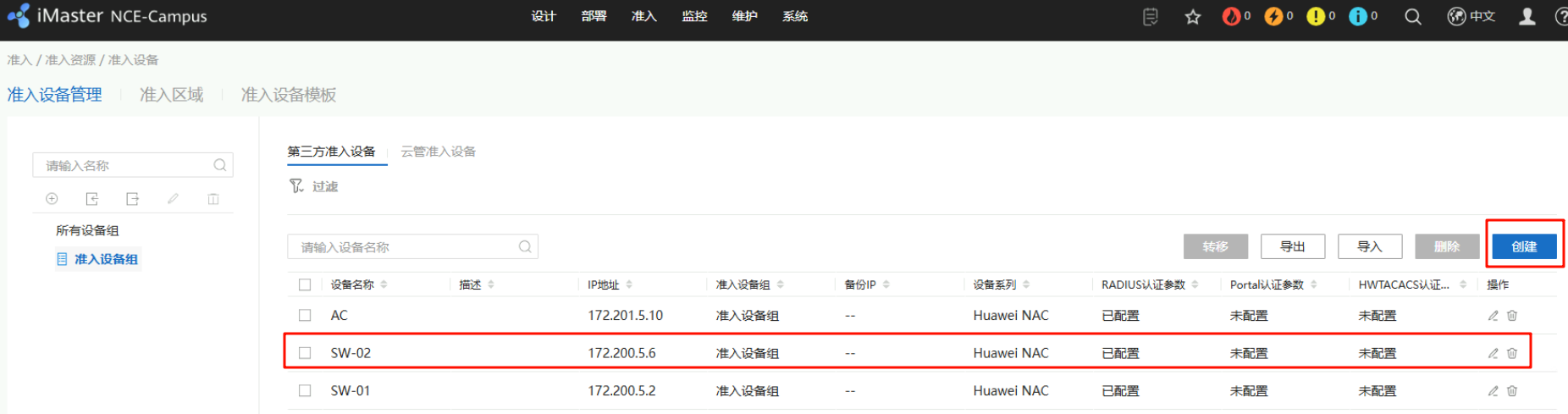Open the user profile icon
Viewport: 1568px width, 414px height.
[1527, 17]
